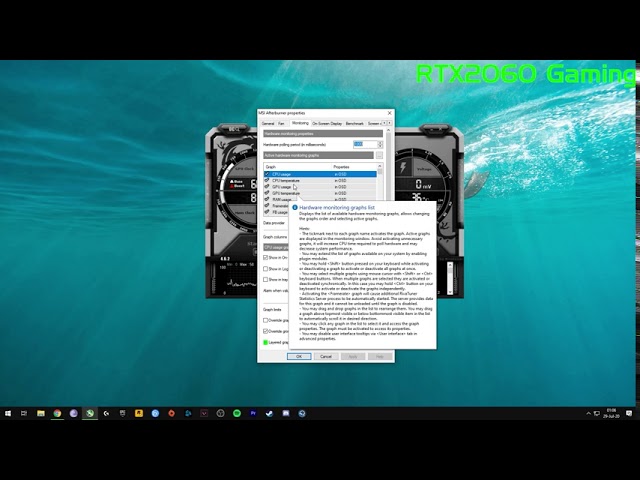Show hidden system tray icons

[x=588, y=413]
